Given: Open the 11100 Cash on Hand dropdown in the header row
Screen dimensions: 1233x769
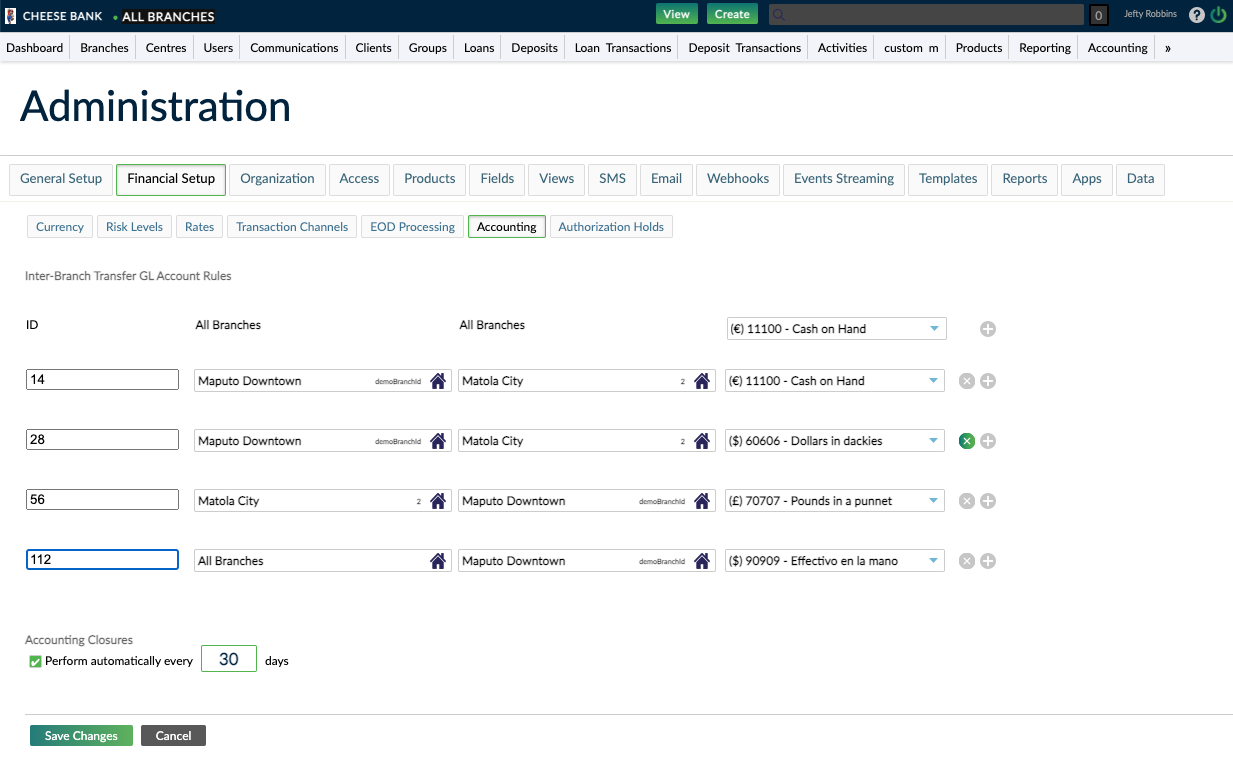Looking at the screenshot, I should pos(836,328).
